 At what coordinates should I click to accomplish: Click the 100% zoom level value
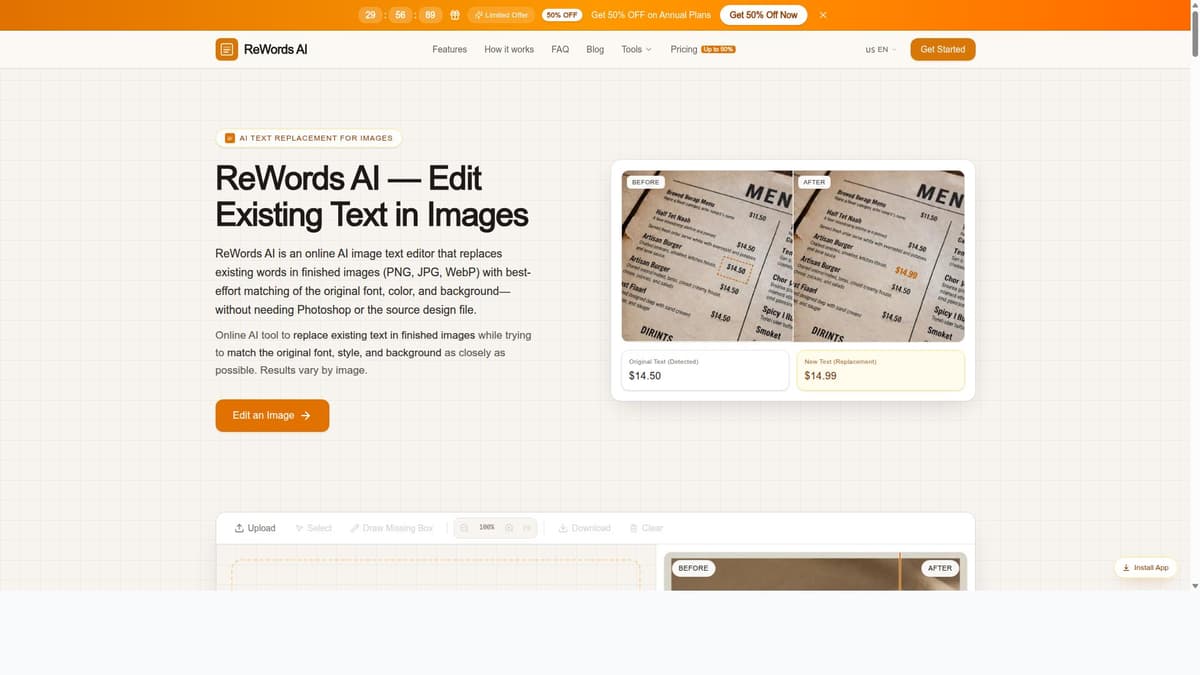click(487, 527)
